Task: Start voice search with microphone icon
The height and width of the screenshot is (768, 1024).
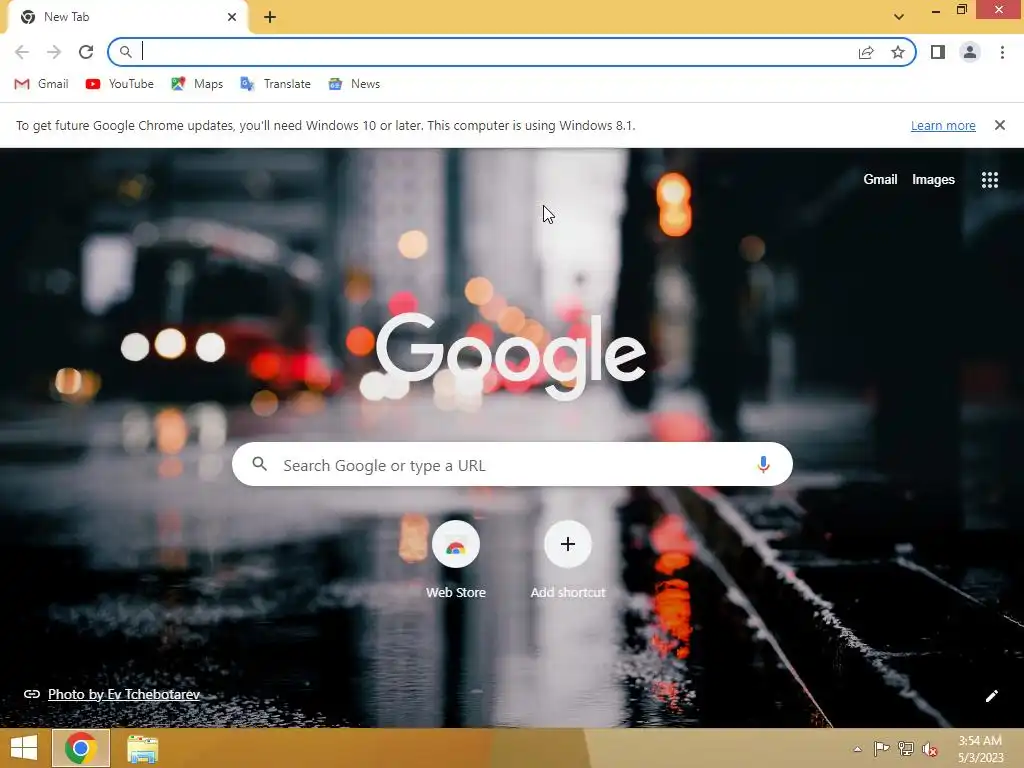Action: (763, 464)
